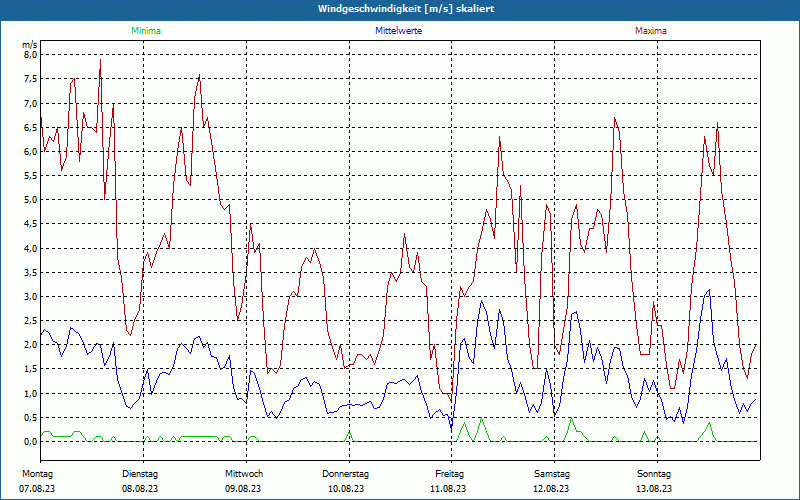Click the 12.08.23 date label
This screenshot has height=500, width=800.
coord(551,489)
